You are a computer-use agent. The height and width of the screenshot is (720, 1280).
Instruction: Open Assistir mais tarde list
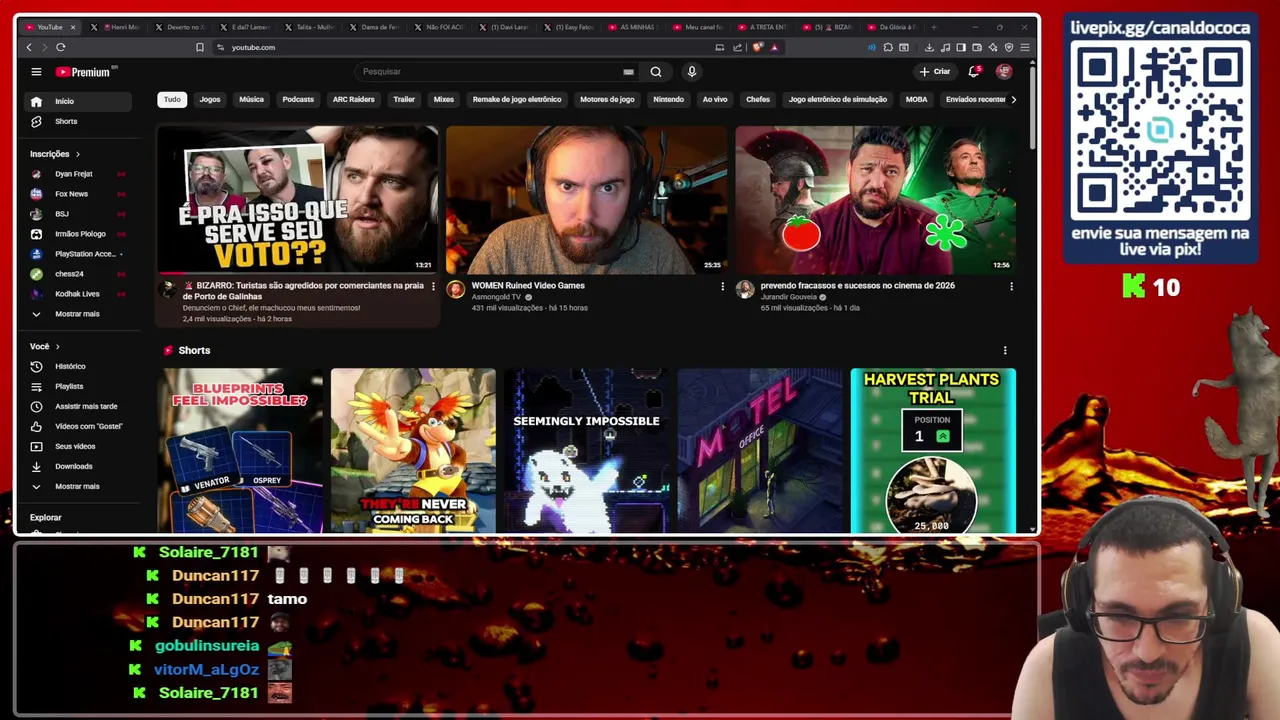(78, 406)
